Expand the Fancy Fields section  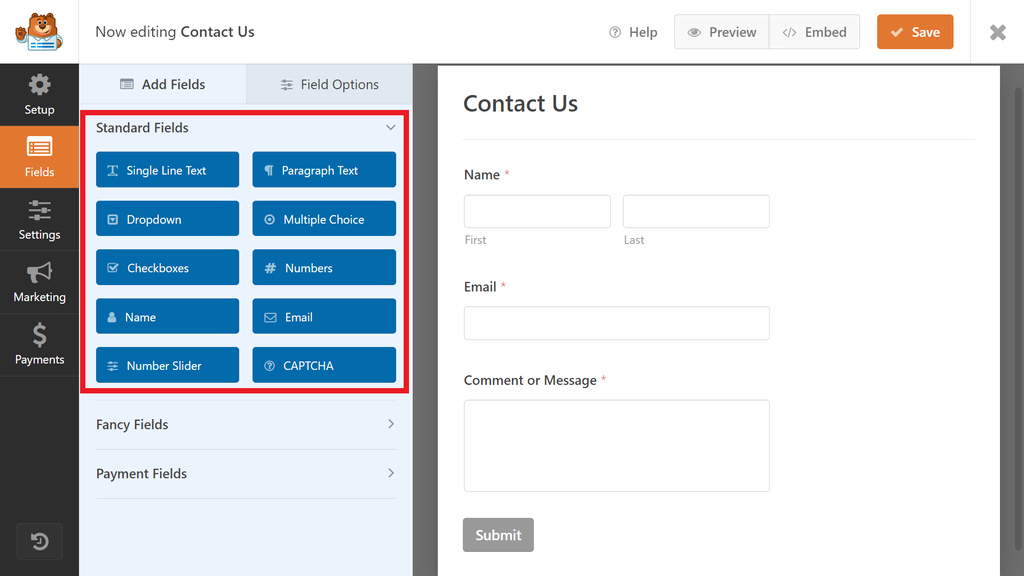coord(246,424)
